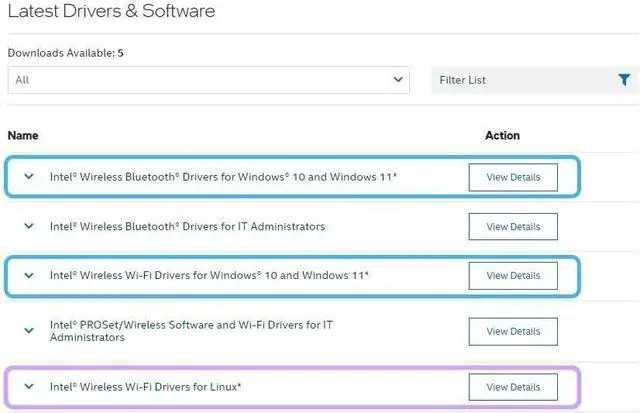View Details for PROSet/Wireless Software row
This screenshot has width=640, height=413.
513,331
